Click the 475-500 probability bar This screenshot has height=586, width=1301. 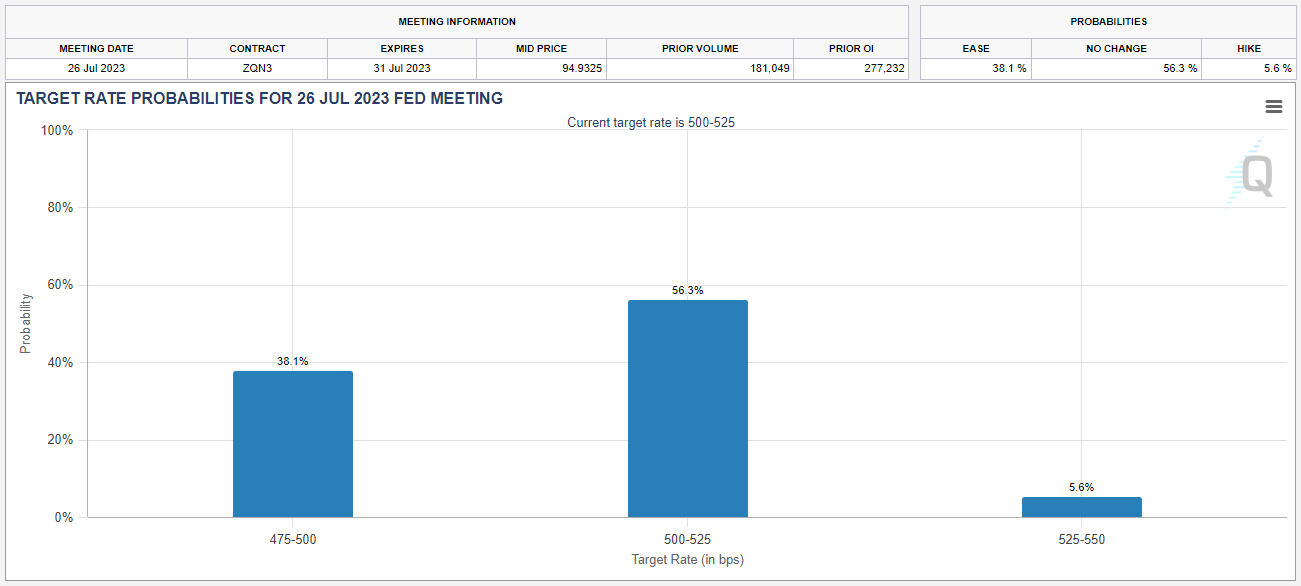[293, 444]
